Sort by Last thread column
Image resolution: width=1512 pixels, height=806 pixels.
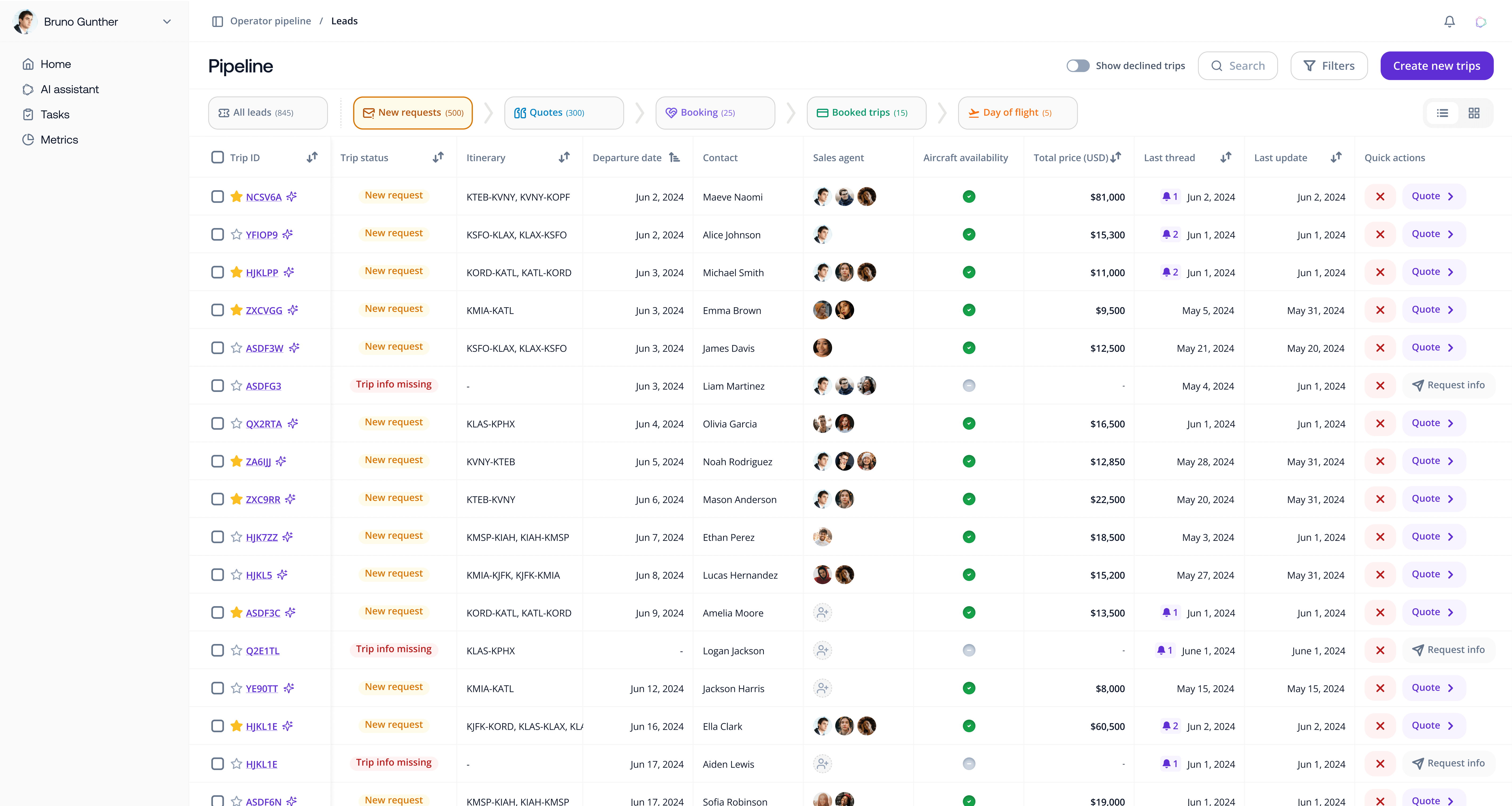[1226, 157]
